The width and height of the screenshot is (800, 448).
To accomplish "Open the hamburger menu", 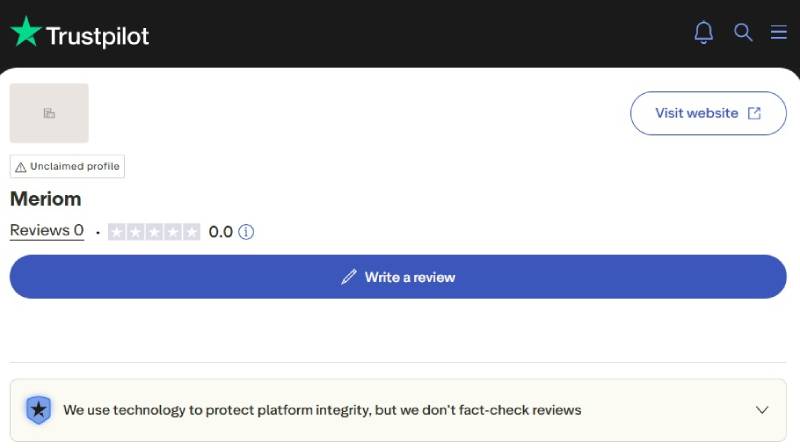I will point(779,32).
